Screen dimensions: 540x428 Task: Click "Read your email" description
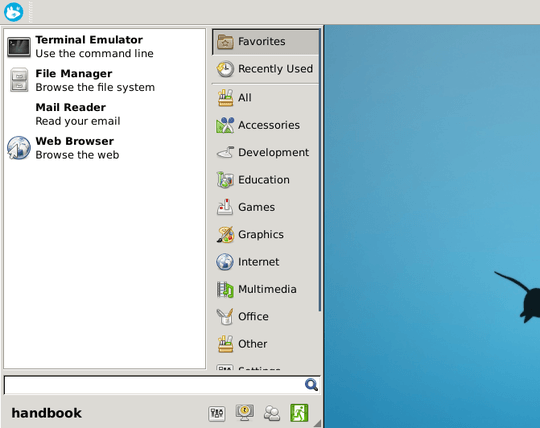(78, 121)
